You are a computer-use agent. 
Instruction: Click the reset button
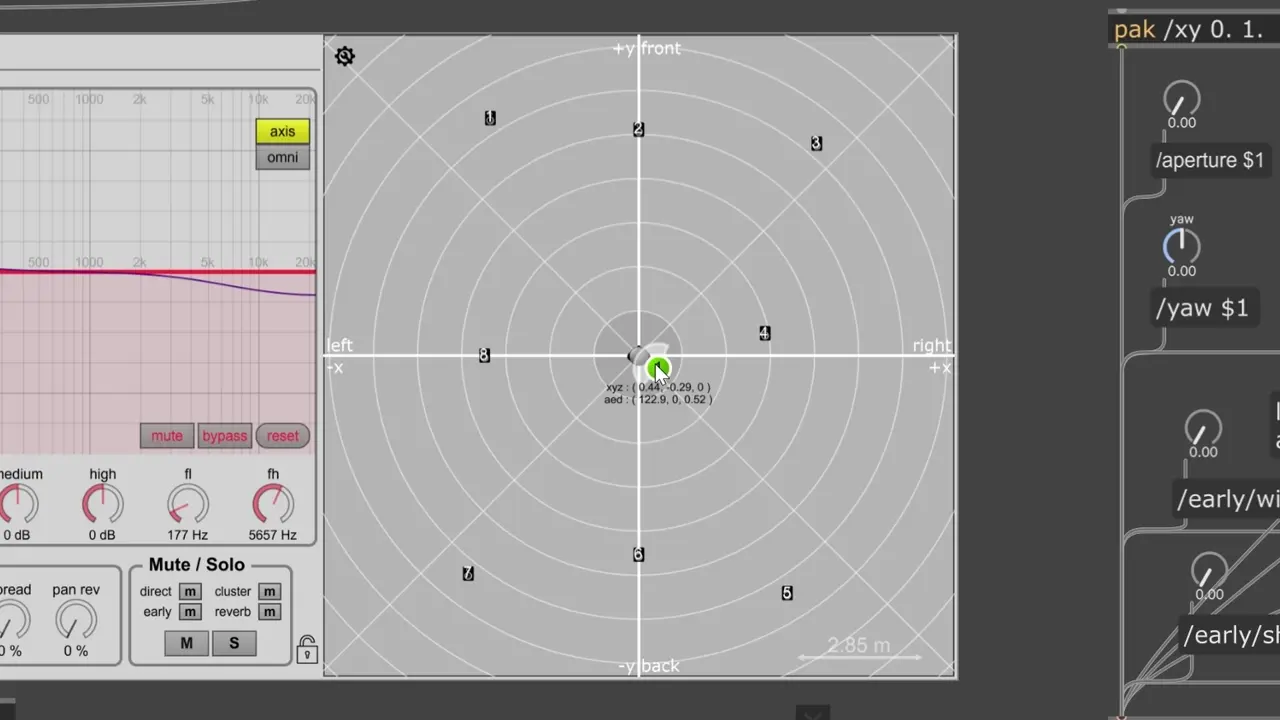(x=282, y=436)
